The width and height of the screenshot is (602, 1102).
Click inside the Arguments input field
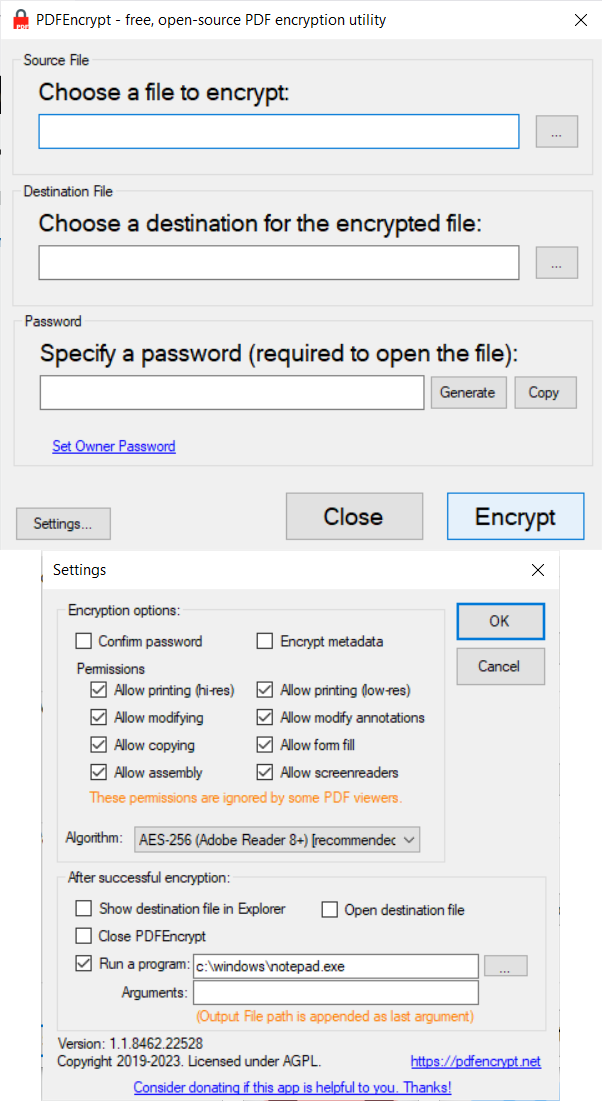point(335,993)
